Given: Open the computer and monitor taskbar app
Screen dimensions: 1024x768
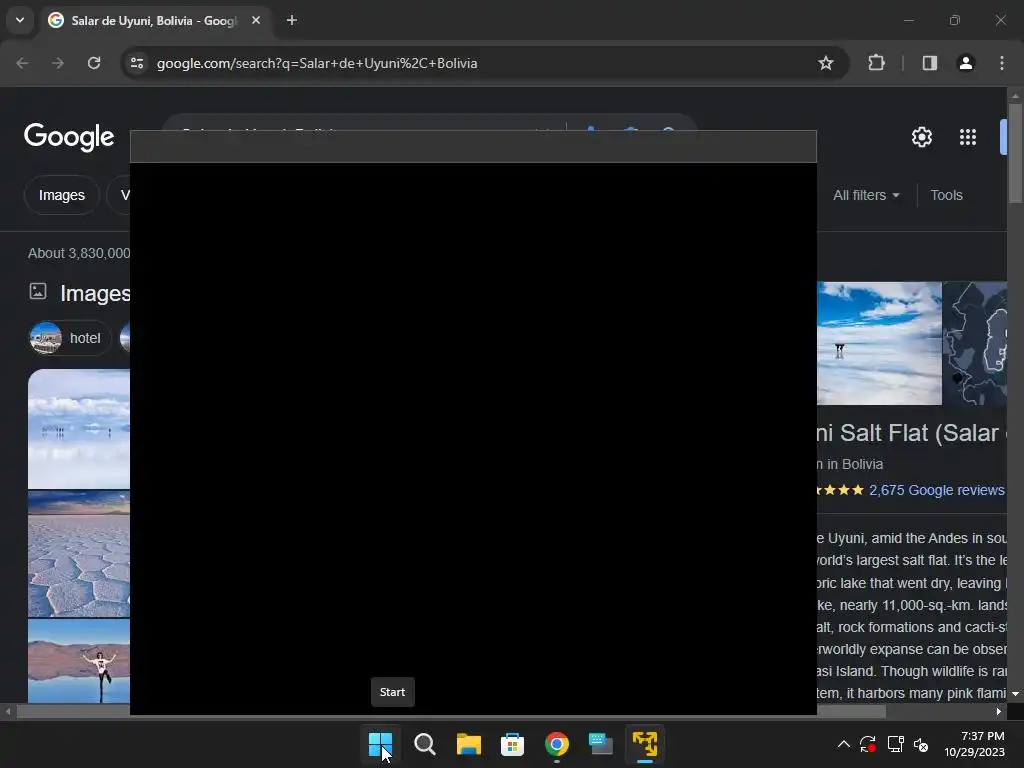Looking at the screenshot, I should click(x=600, y=744).
